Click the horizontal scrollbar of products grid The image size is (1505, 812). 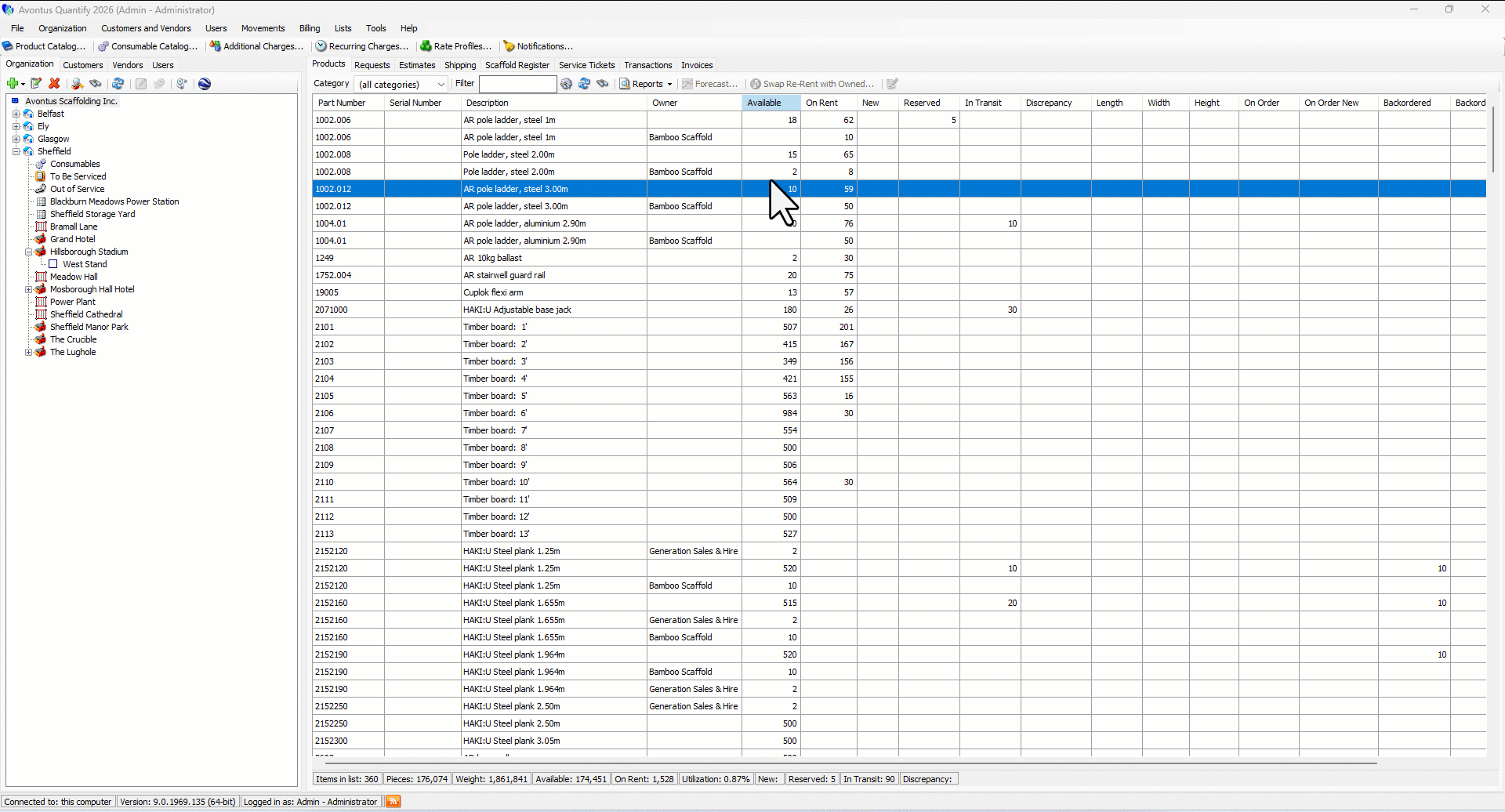click(851, 763)
